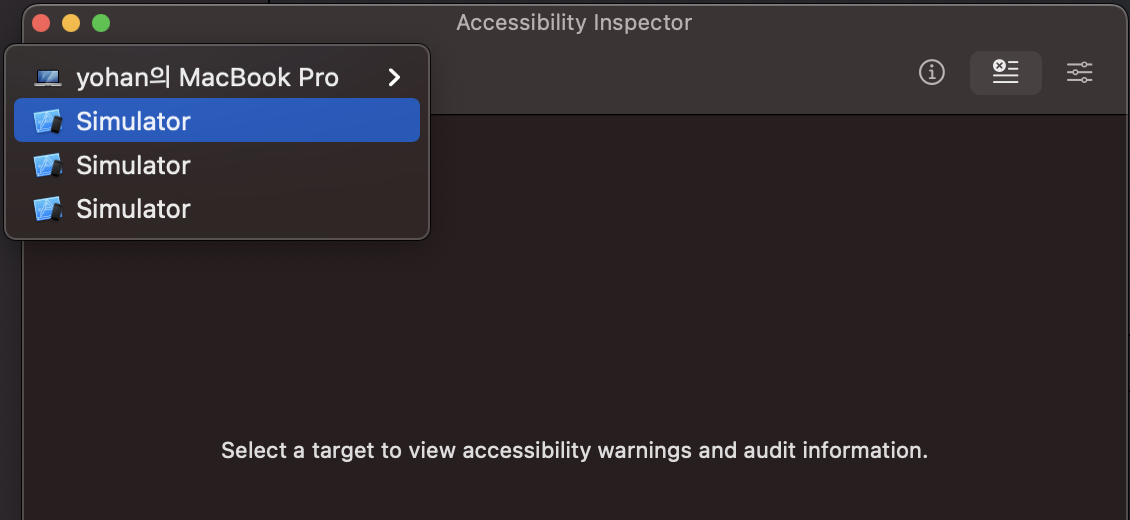
Task: Click the MacBook laptop icon in menu
Action: (x=48, y=78)
